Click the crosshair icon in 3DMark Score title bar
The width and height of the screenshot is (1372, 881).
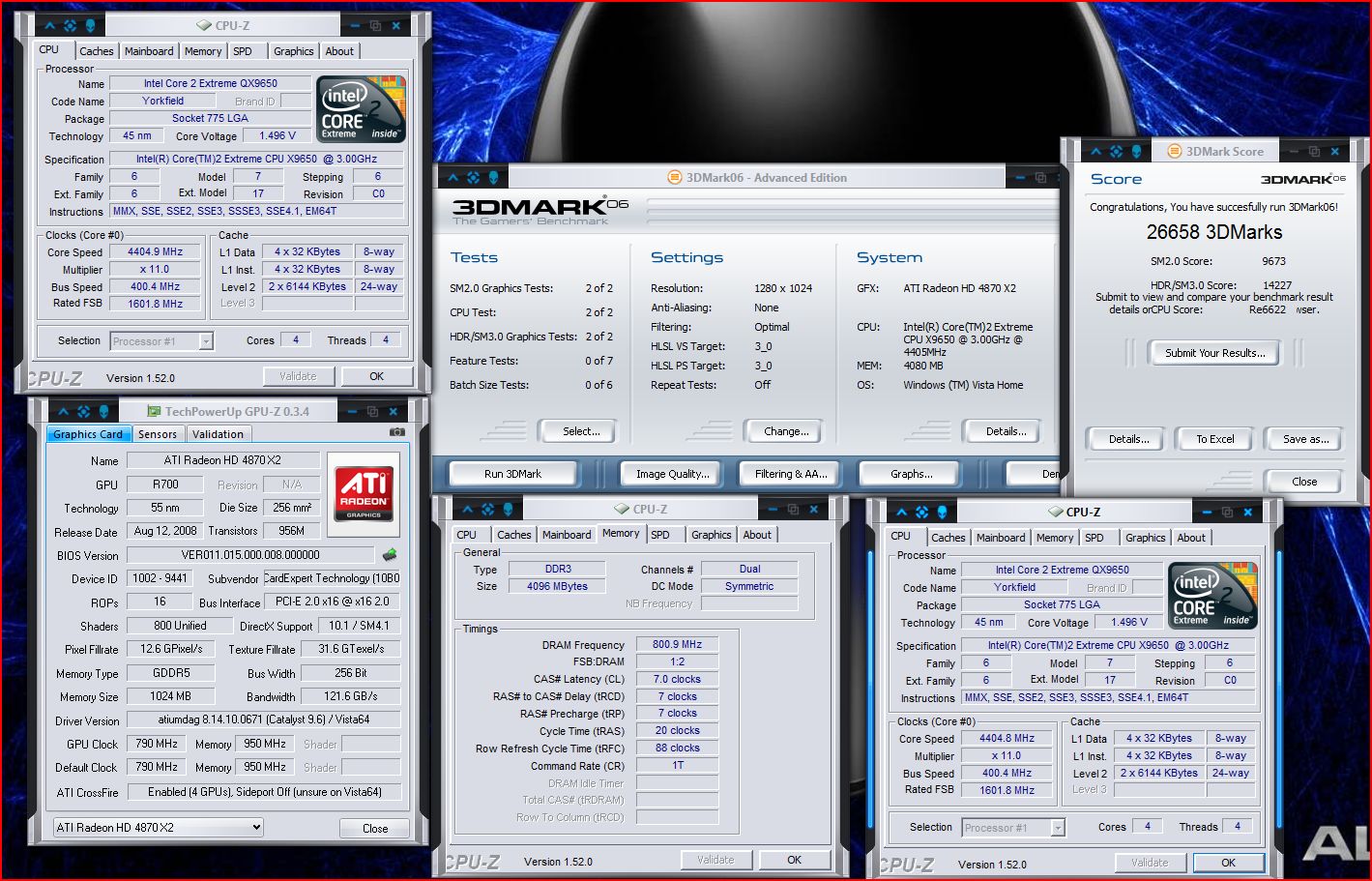coord(1116,151)
